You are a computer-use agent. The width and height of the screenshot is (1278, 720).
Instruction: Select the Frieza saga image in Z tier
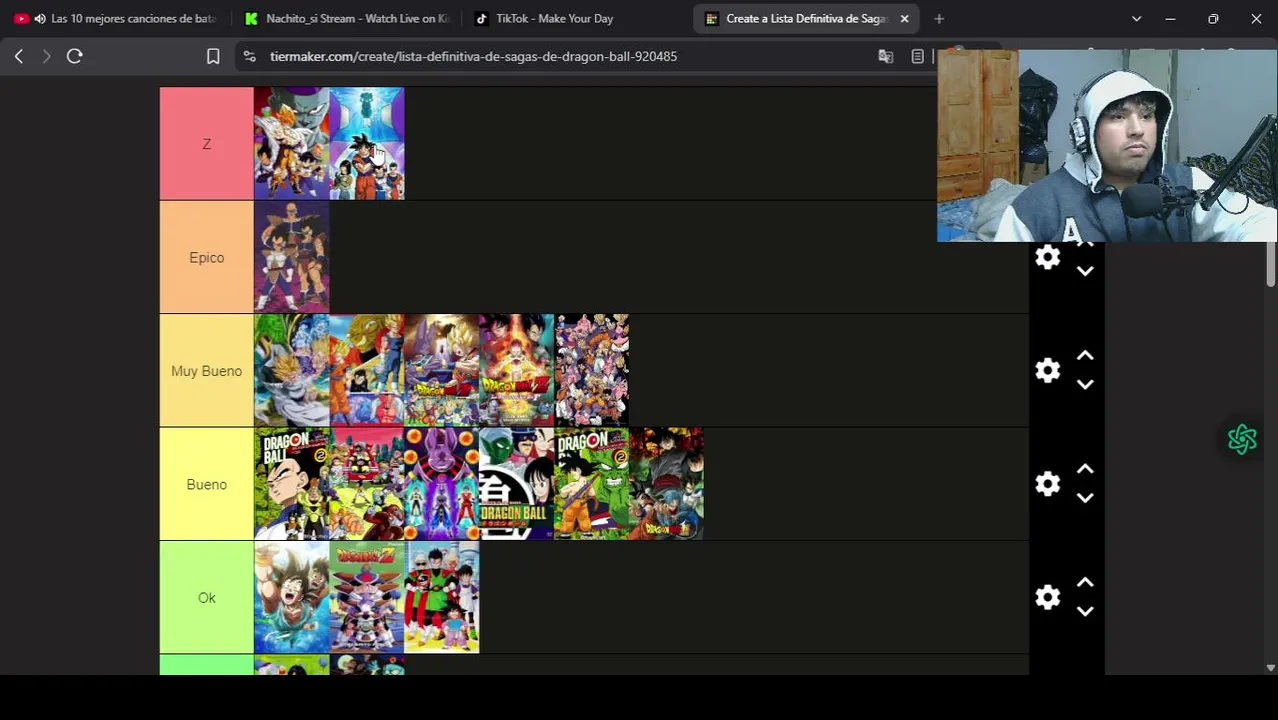coord(292,144)
